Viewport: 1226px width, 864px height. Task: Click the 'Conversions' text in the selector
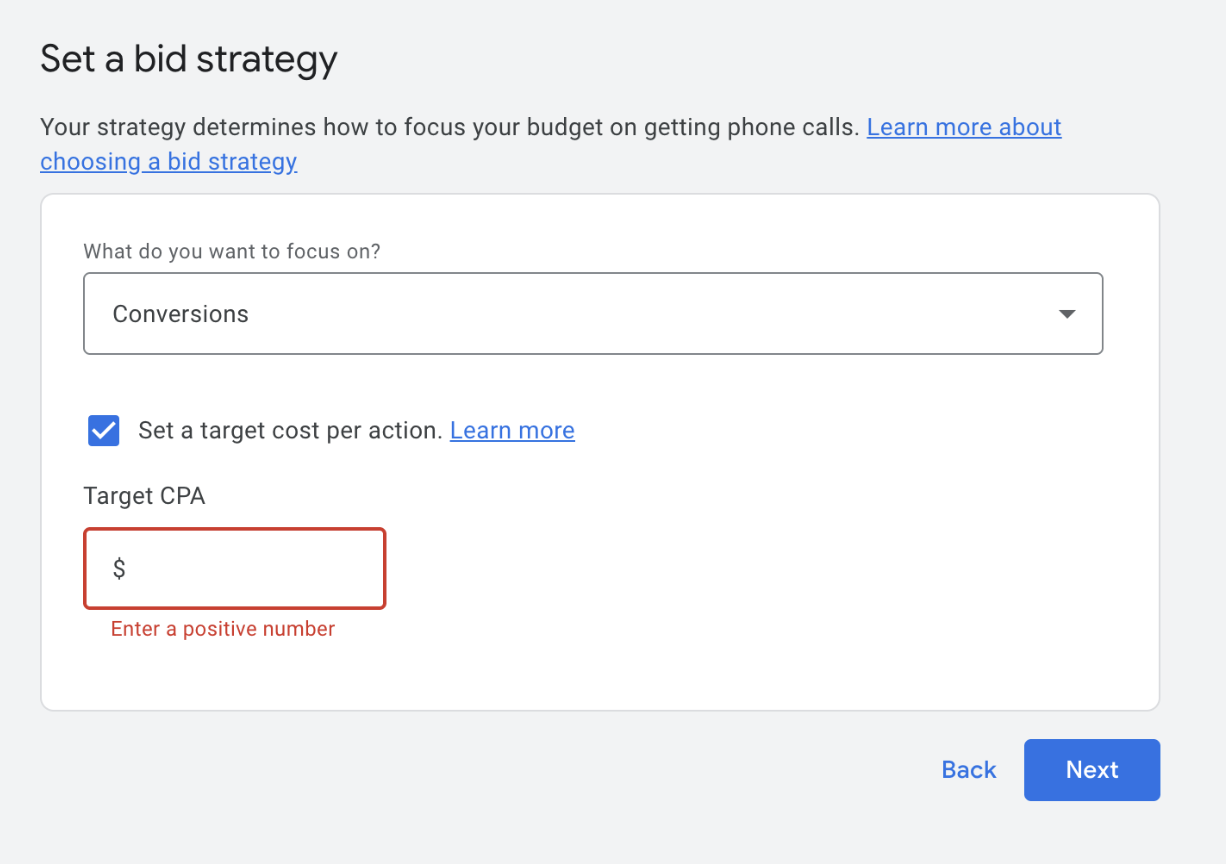click(x=181, y=314)
